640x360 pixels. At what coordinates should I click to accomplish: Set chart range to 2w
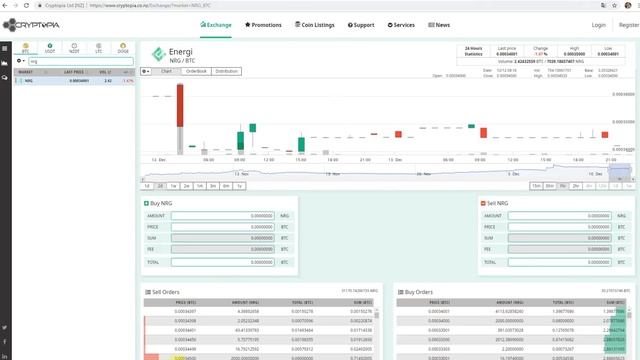pyautogui.click(x=187, y=186)
